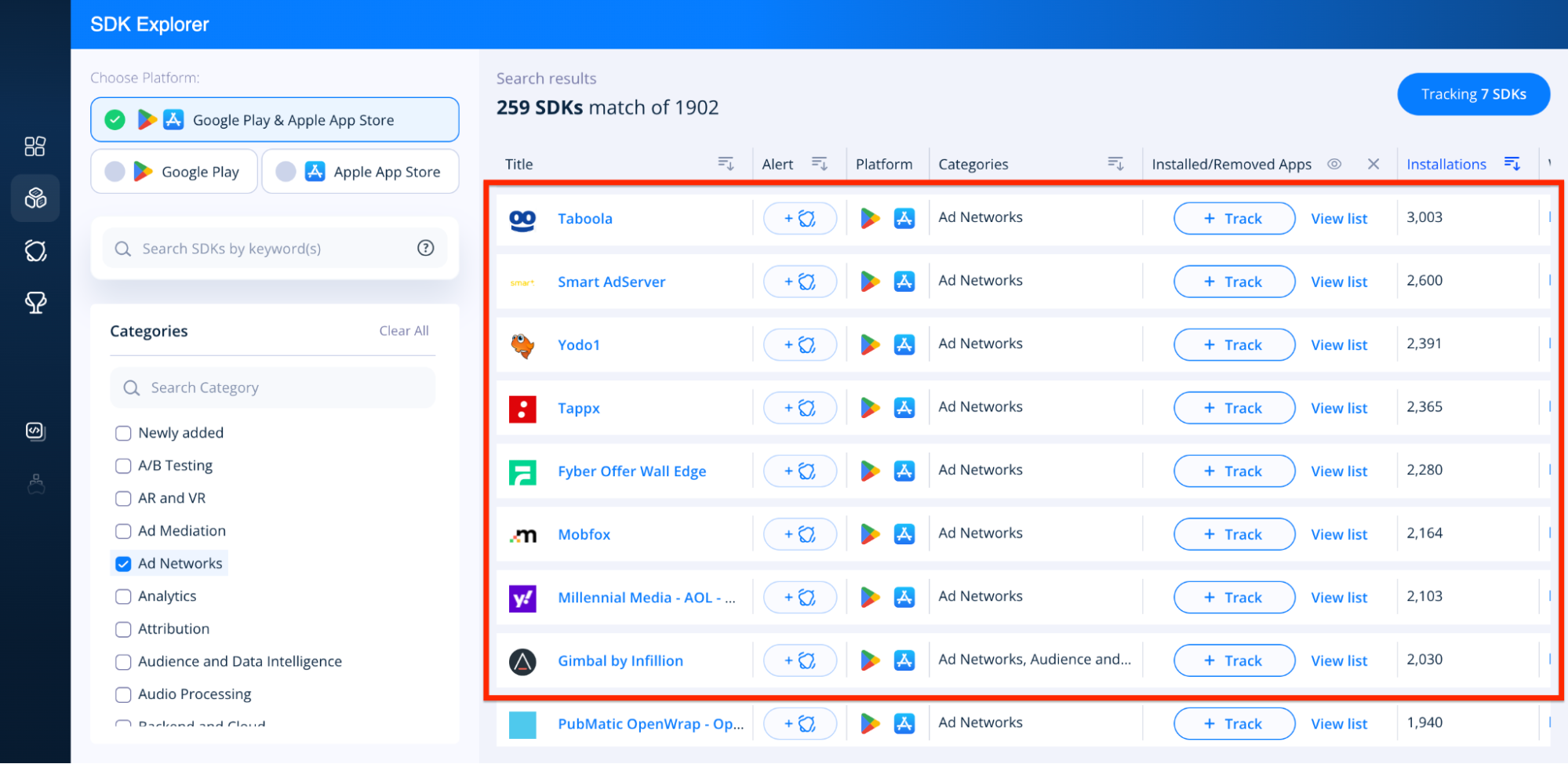
Task: Toggle eye icon for Installed/Removed Apps column
Action: tap(1334, 164)
